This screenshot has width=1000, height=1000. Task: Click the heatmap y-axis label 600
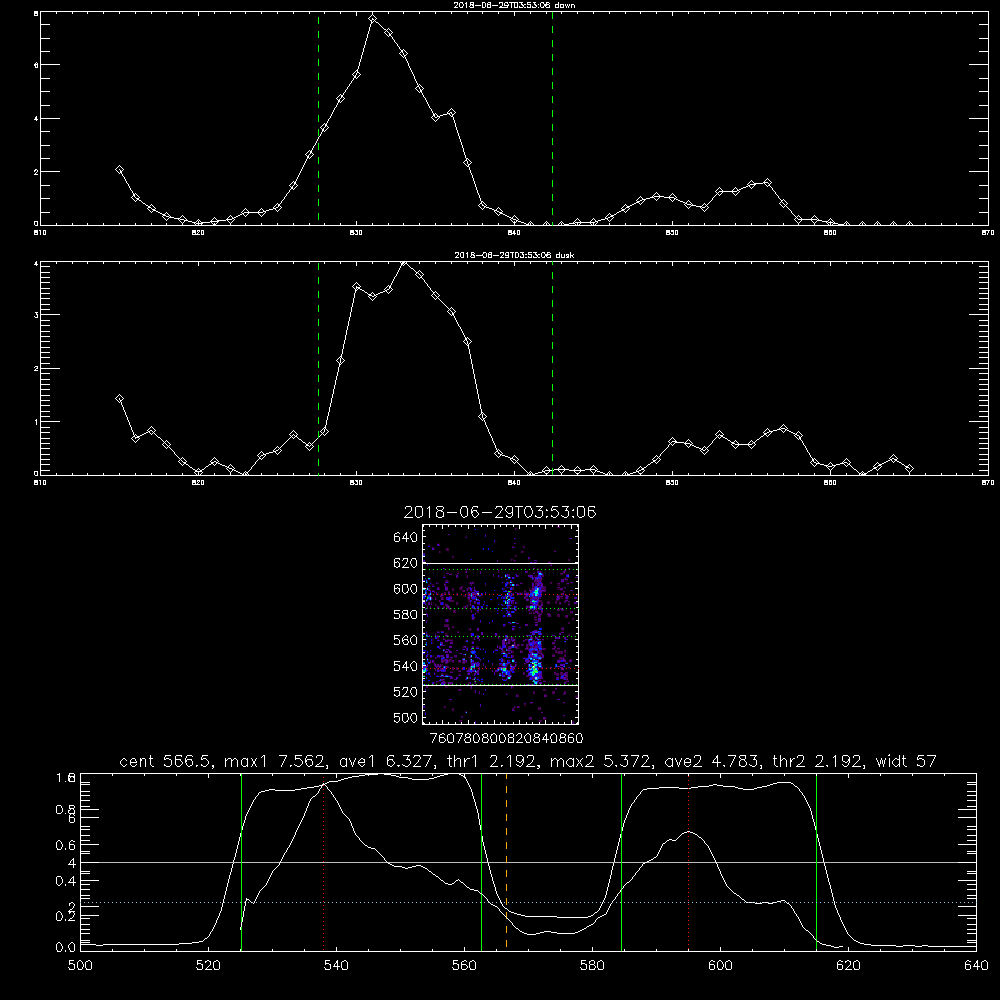[x=406, y=589]
